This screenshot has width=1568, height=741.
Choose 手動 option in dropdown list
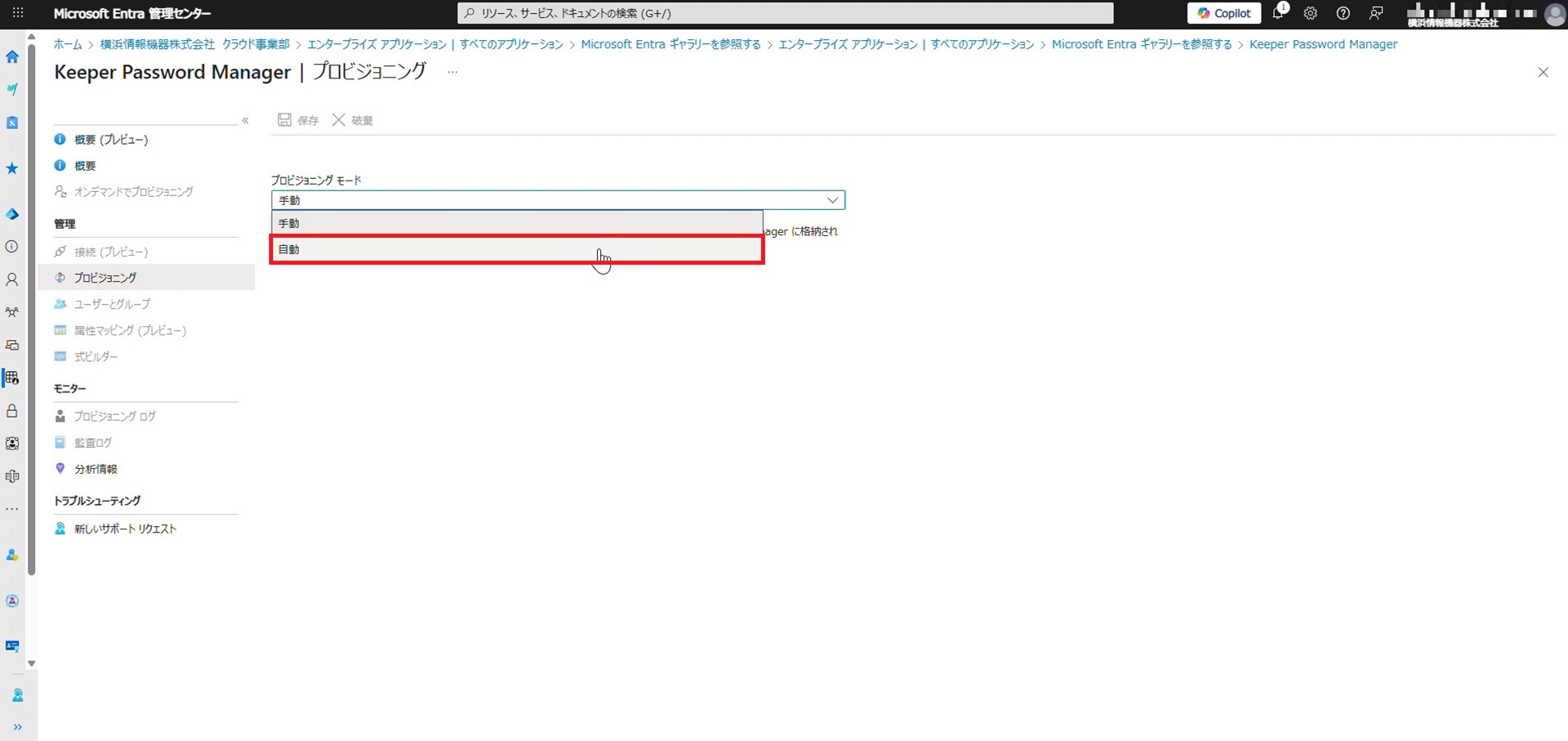coord(516,223)
